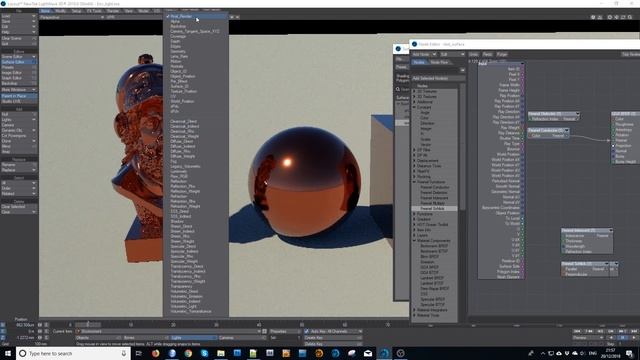
Task: Select the checked Final_Render buffer option
Action: (x=196, y=16)
